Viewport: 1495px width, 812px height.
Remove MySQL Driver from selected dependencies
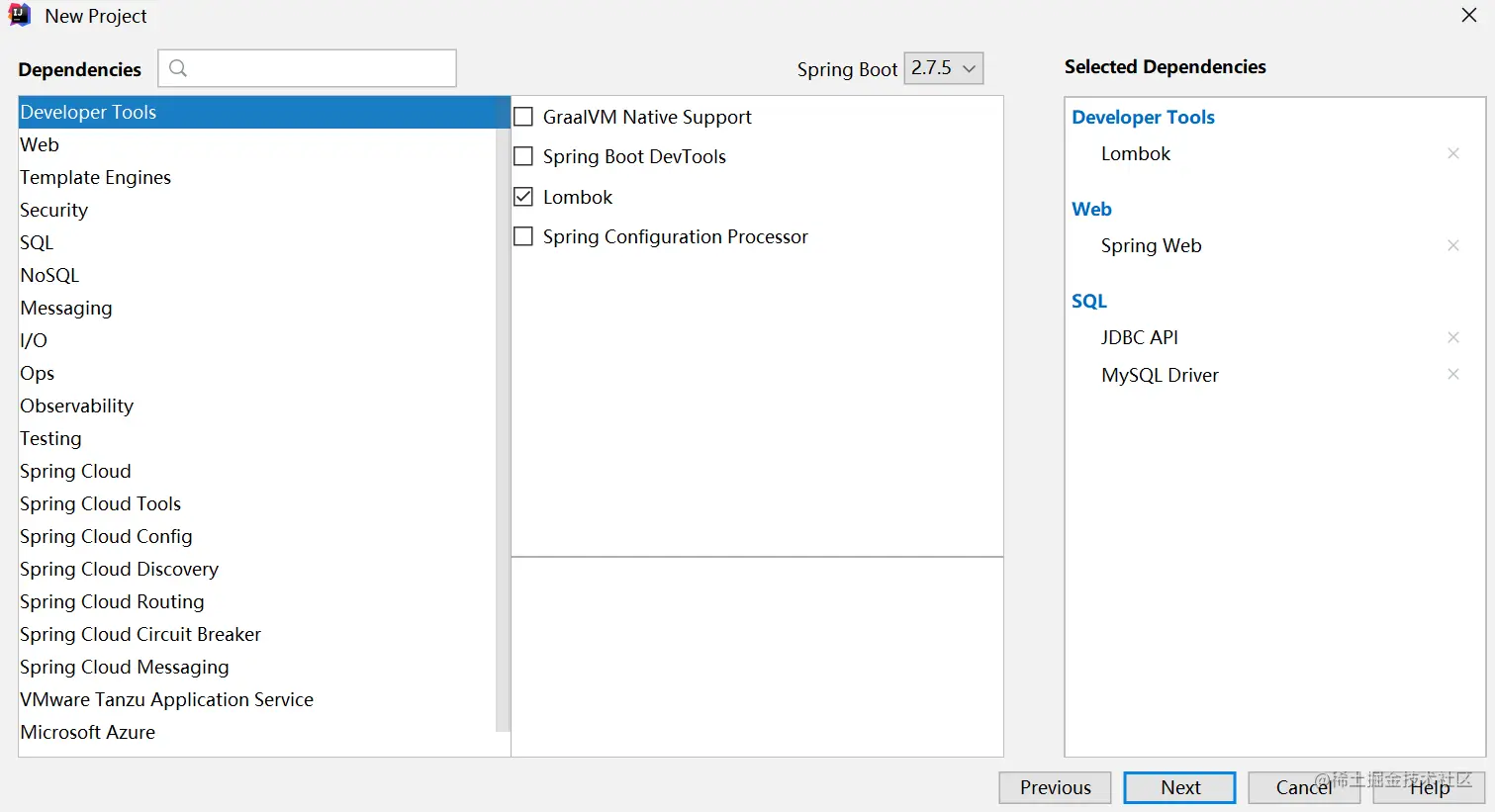coord(1452,374)
